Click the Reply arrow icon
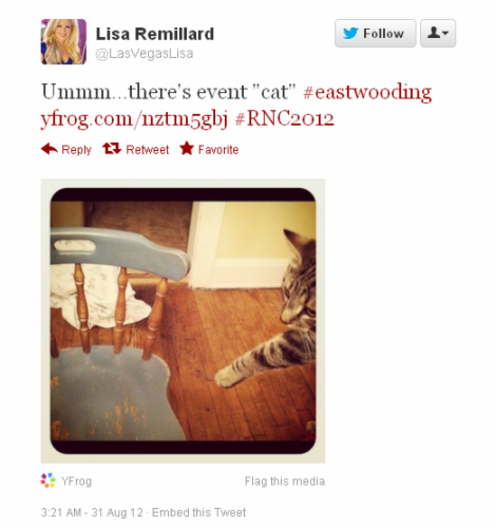This screenshot has width=496, height=528. coord(49,149)
